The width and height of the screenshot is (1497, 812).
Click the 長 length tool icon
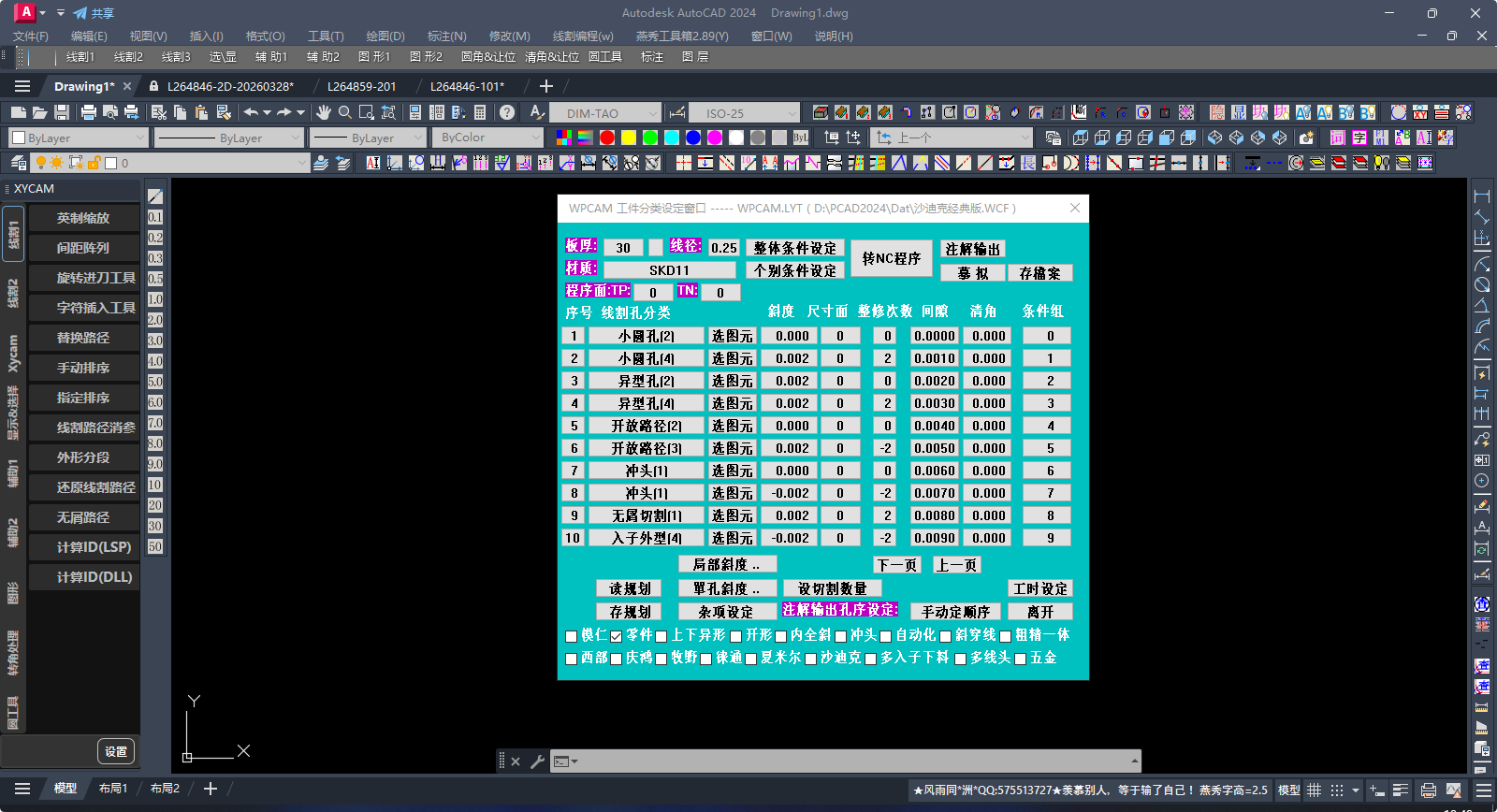point(1028,163)
